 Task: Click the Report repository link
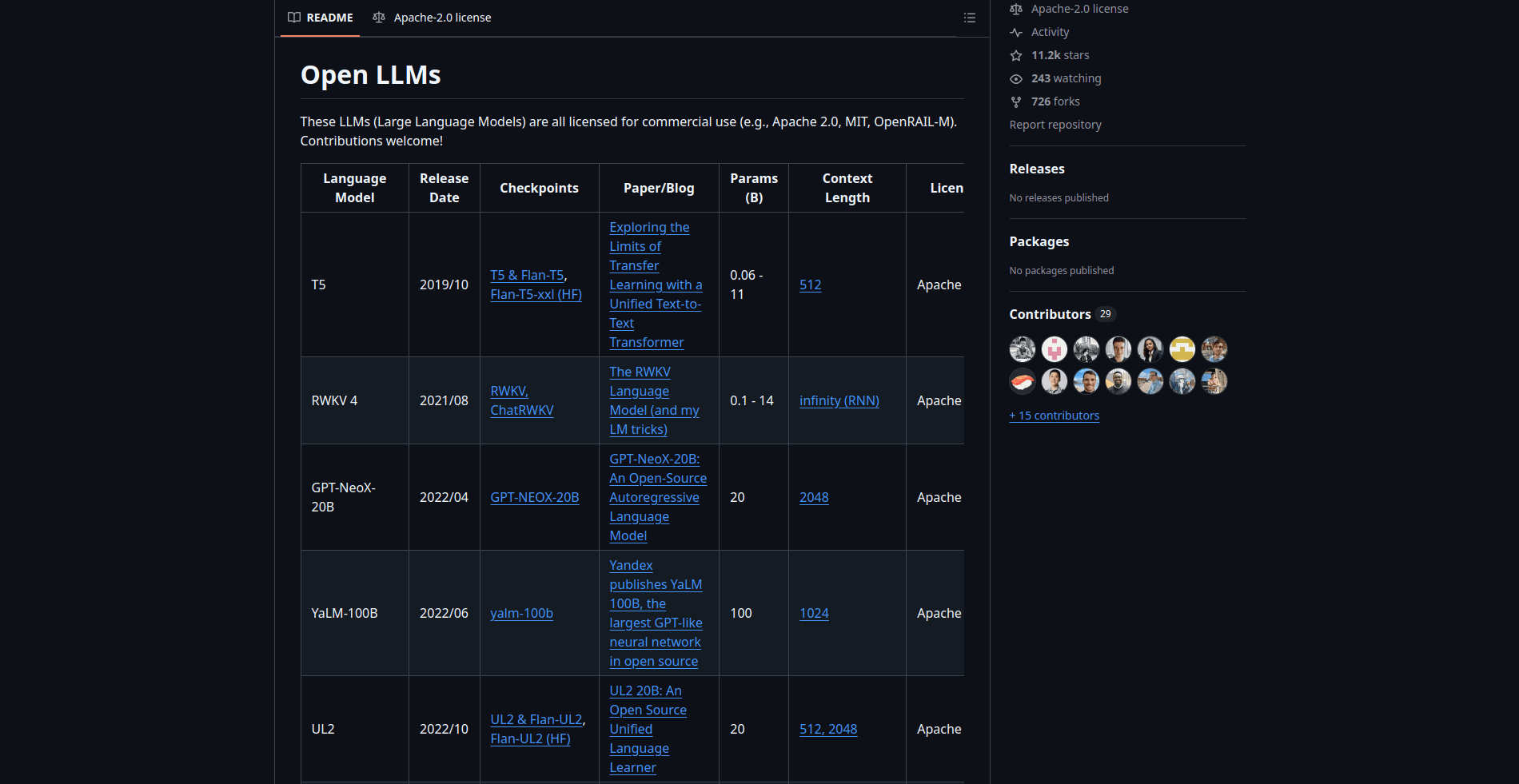click(1055, 125)
